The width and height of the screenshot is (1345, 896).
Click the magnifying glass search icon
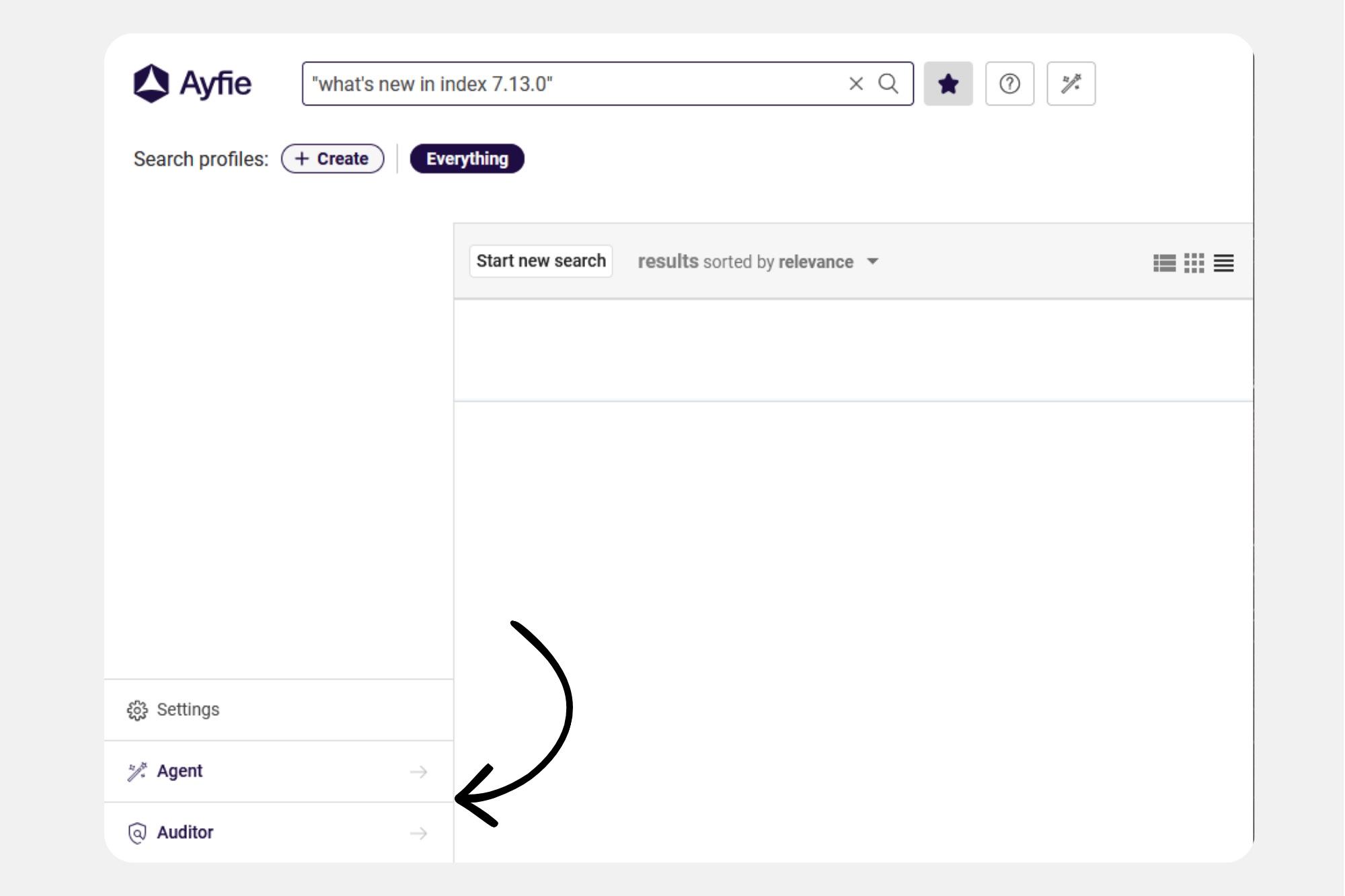(888, 84)
